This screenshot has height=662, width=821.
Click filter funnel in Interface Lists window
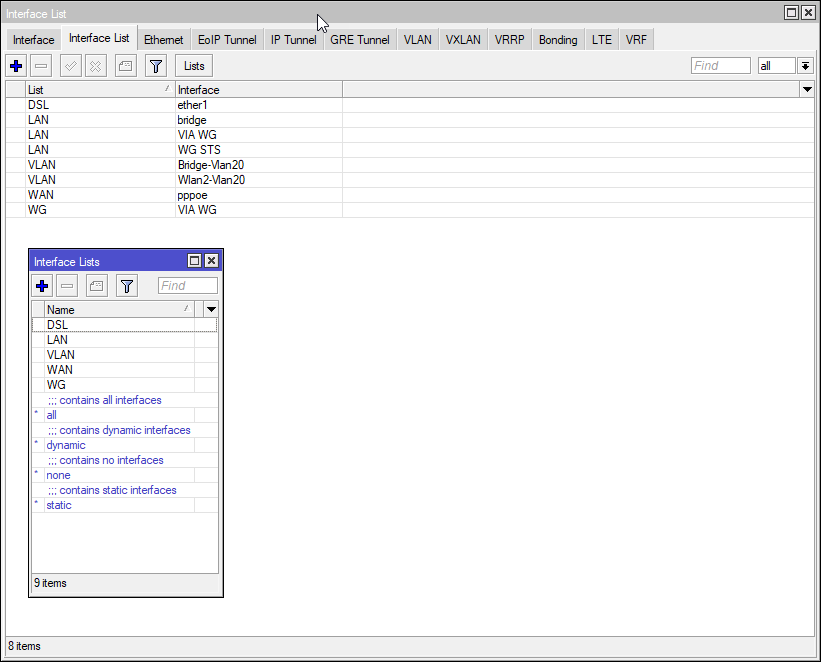point(126,286)
